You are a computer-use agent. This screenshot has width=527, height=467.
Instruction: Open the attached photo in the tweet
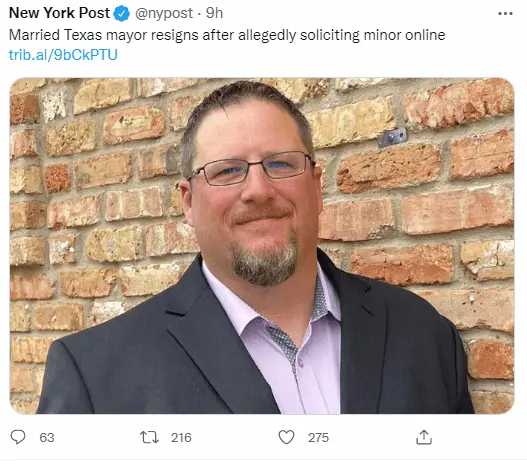[262, 246]
